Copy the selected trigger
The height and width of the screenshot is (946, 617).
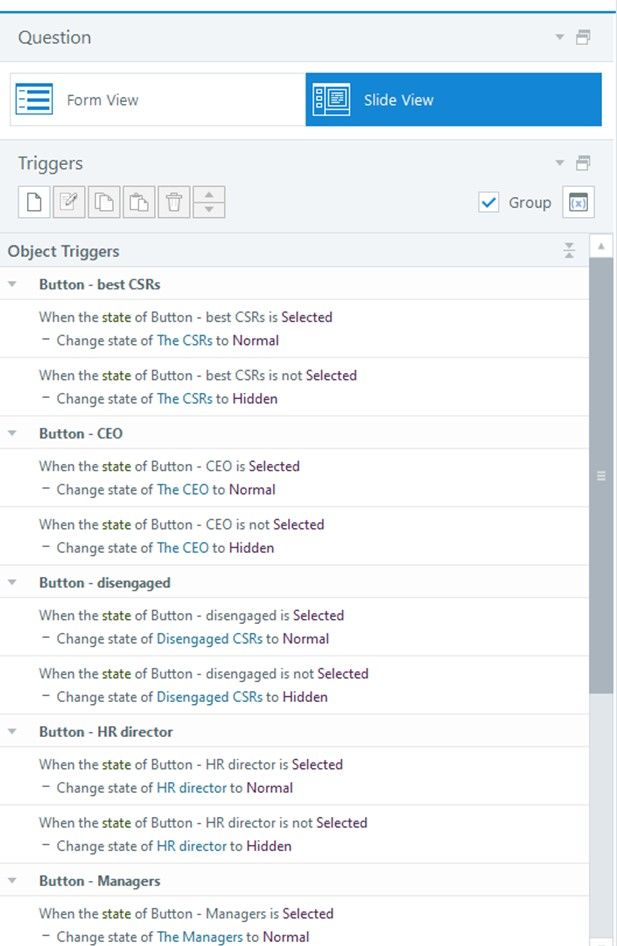click(x=104, y=202)
